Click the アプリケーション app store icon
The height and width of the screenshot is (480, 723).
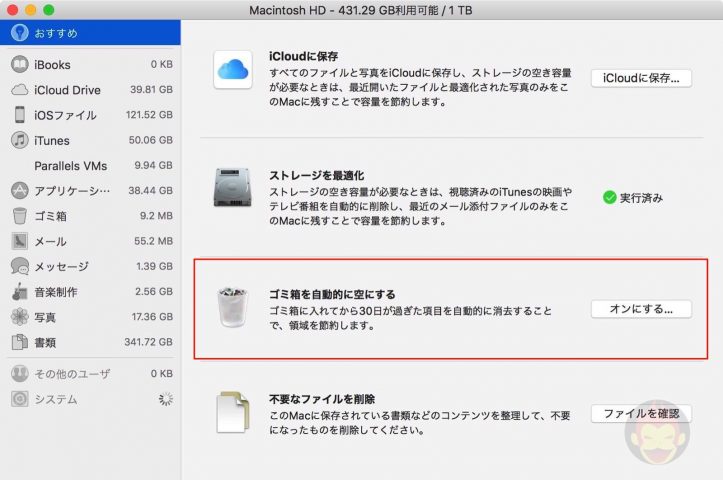tap(19, 190)
